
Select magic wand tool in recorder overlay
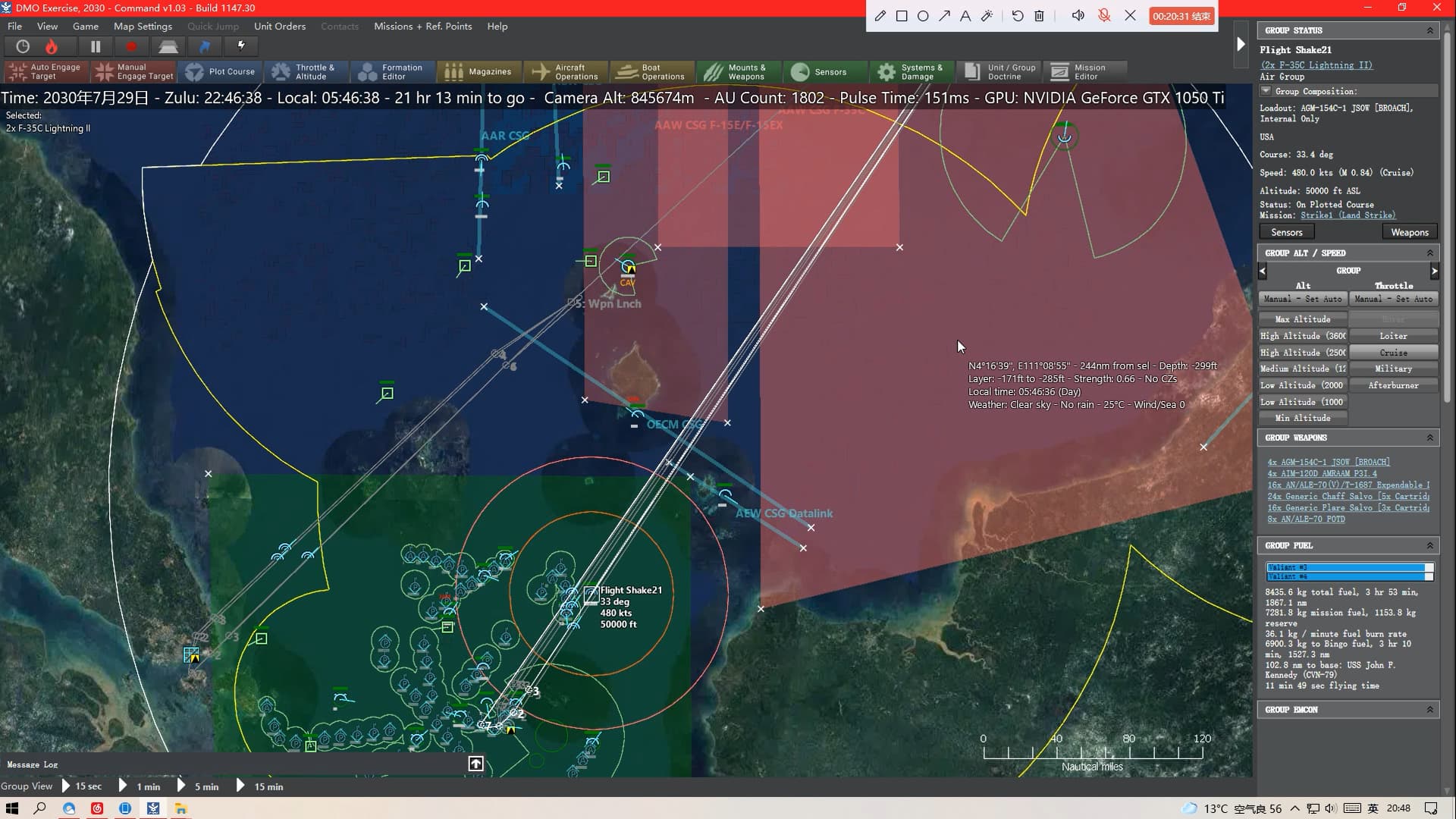pos(987,16)
